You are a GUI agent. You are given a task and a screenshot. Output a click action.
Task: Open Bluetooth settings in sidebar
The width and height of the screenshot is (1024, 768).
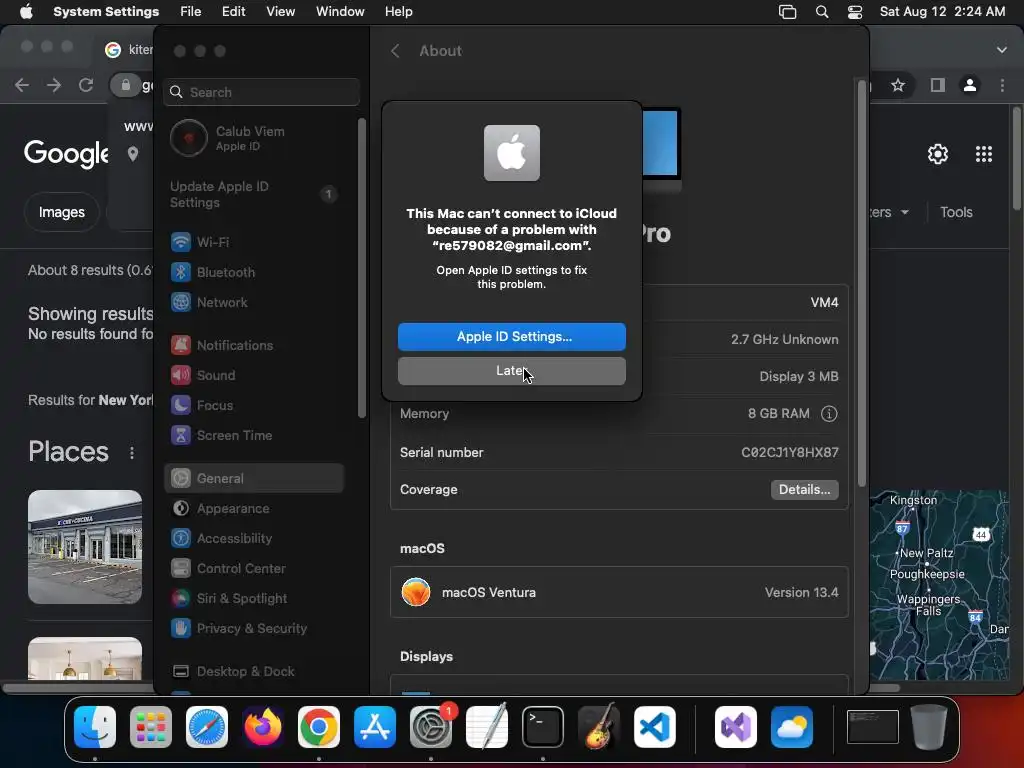[255, 272]
